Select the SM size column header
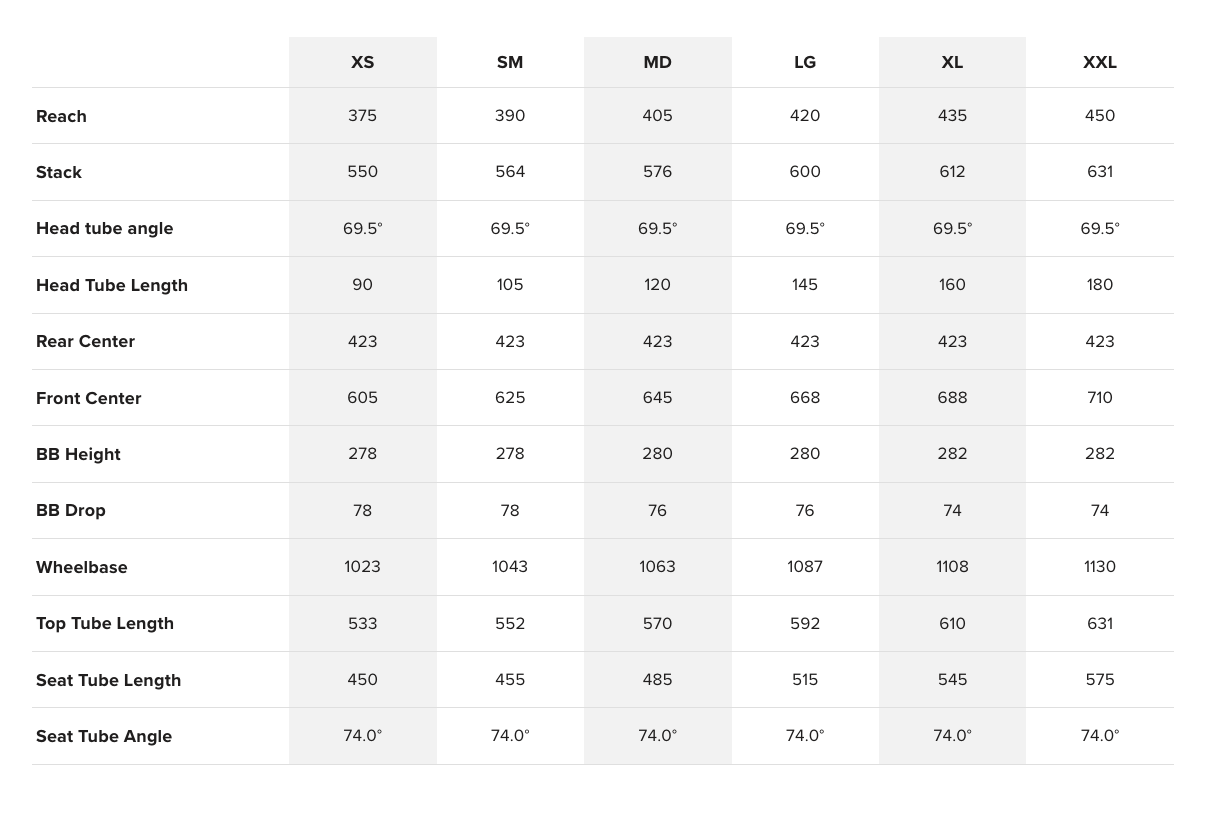The height and width of the screenshot is (823, 1207). point(510,62)
